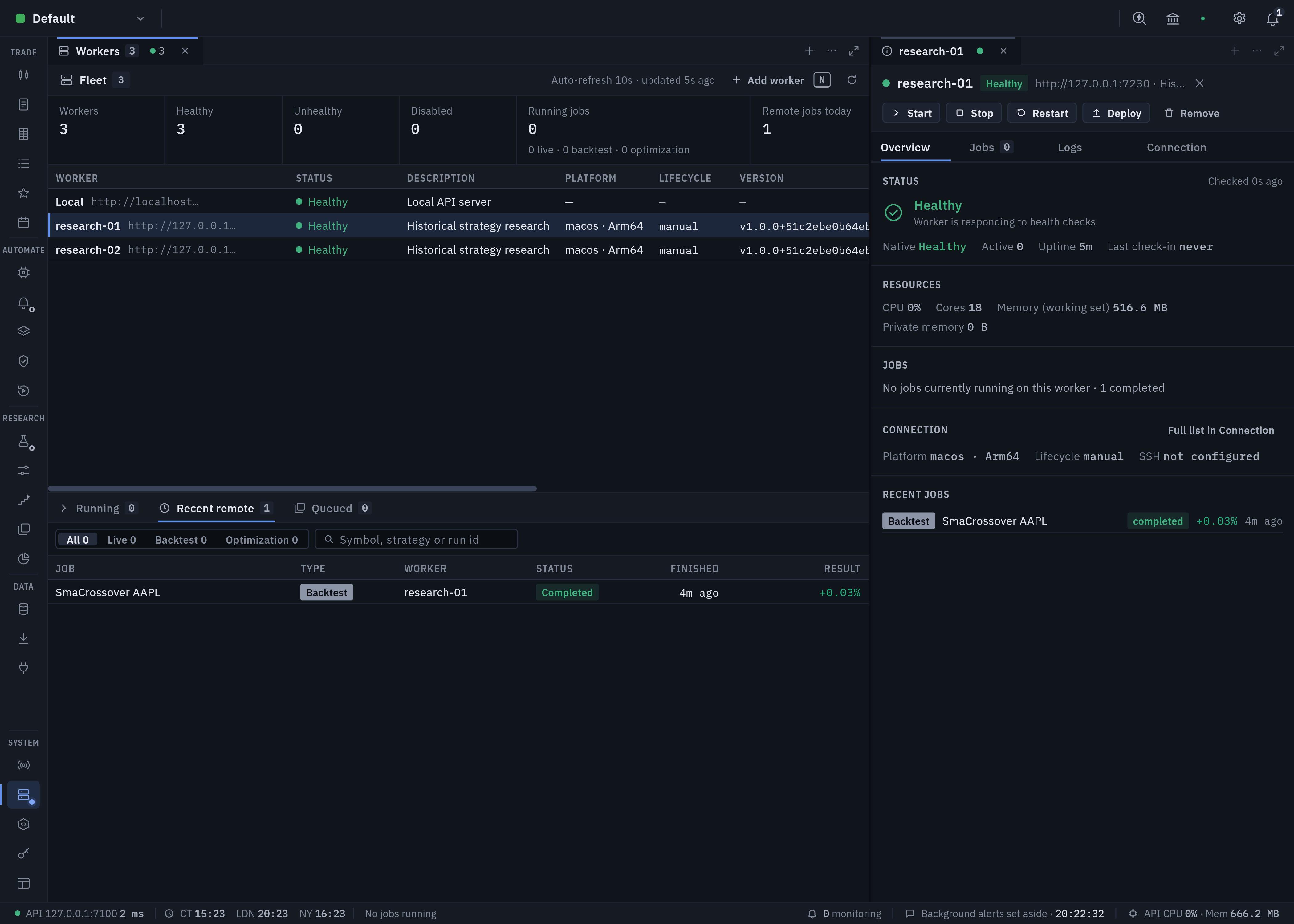Open the list icon in TRADE sidebar
This screenshot has height=924, width=1294.
click(x=23, y=164)
